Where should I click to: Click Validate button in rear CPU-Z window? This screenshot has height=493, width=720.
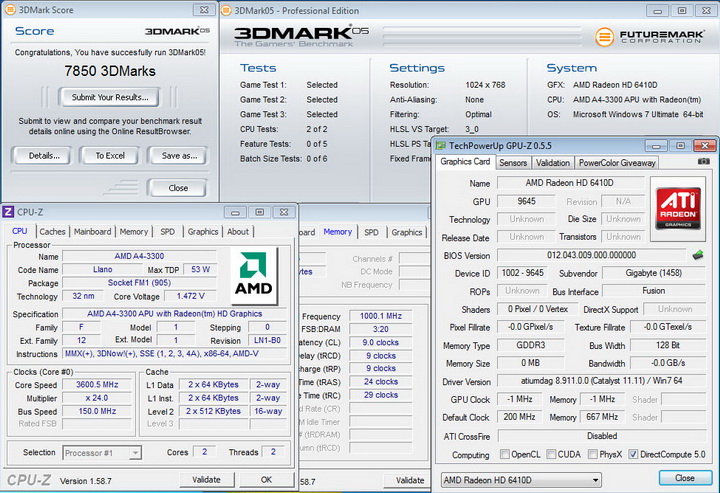(409, 480)
